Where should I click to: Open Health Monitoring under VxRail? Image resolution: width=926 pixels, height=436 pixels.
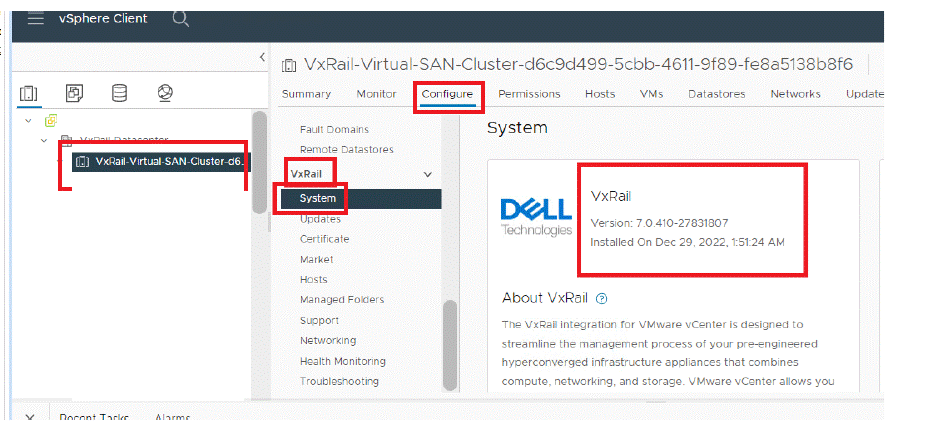pyautogui.click(x=343, y=361)
